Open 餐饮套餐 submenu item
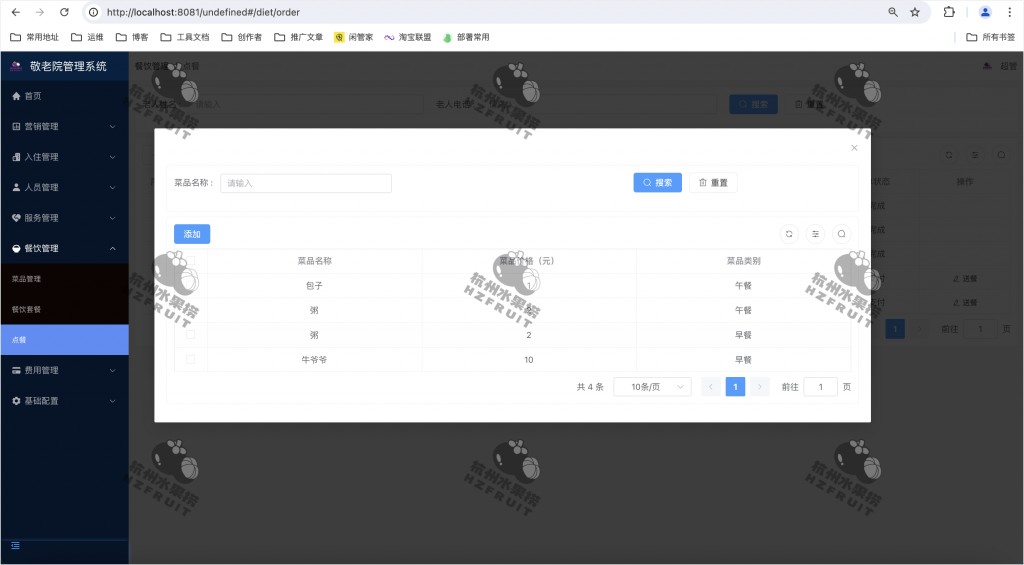1024x565 pixels. point(65,309)
